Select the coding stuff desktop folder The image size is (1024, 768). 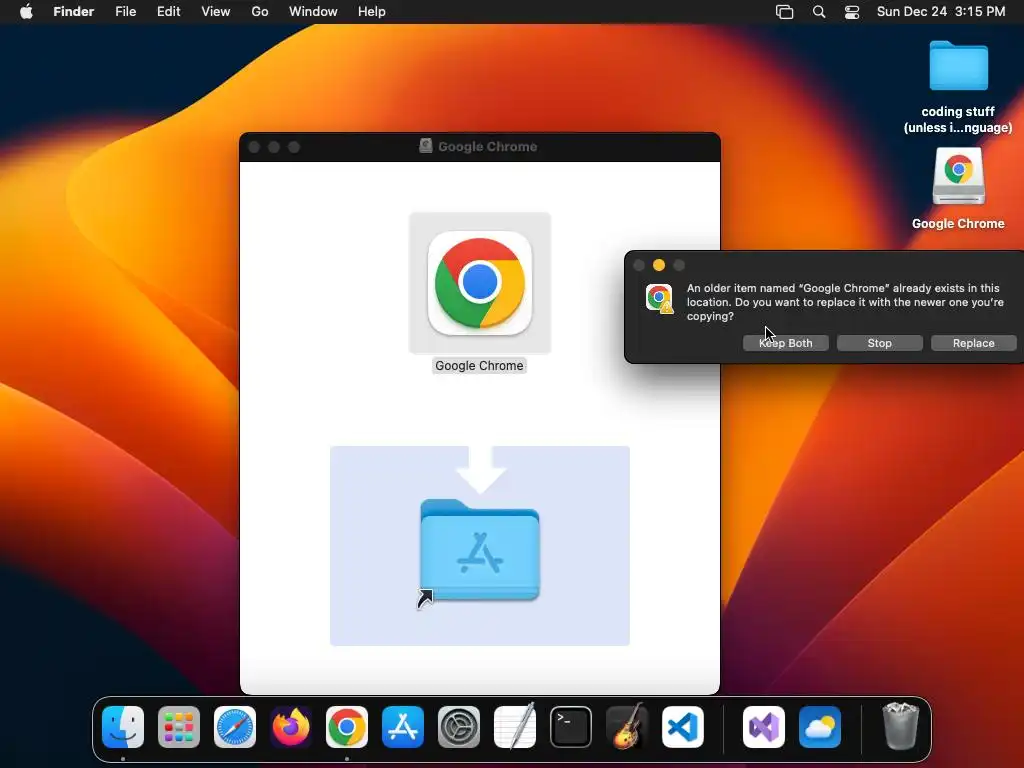pos(958,65)
